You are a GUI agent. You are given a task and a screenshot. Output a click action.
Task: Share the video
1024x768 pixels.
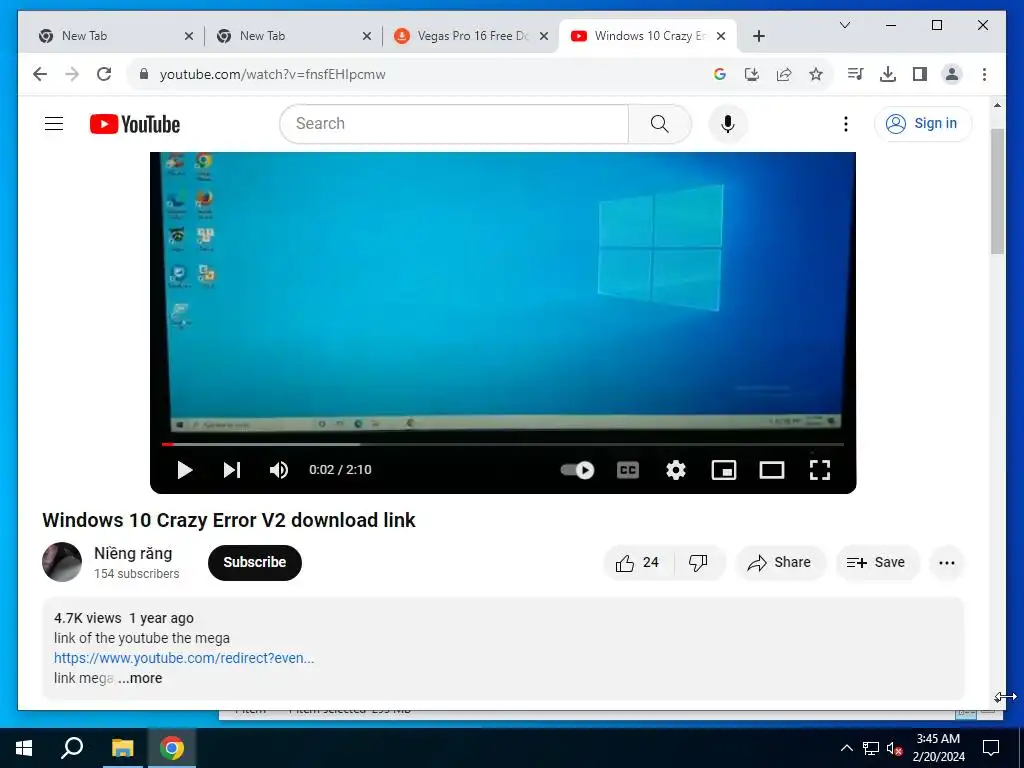(x=780, y=562)
